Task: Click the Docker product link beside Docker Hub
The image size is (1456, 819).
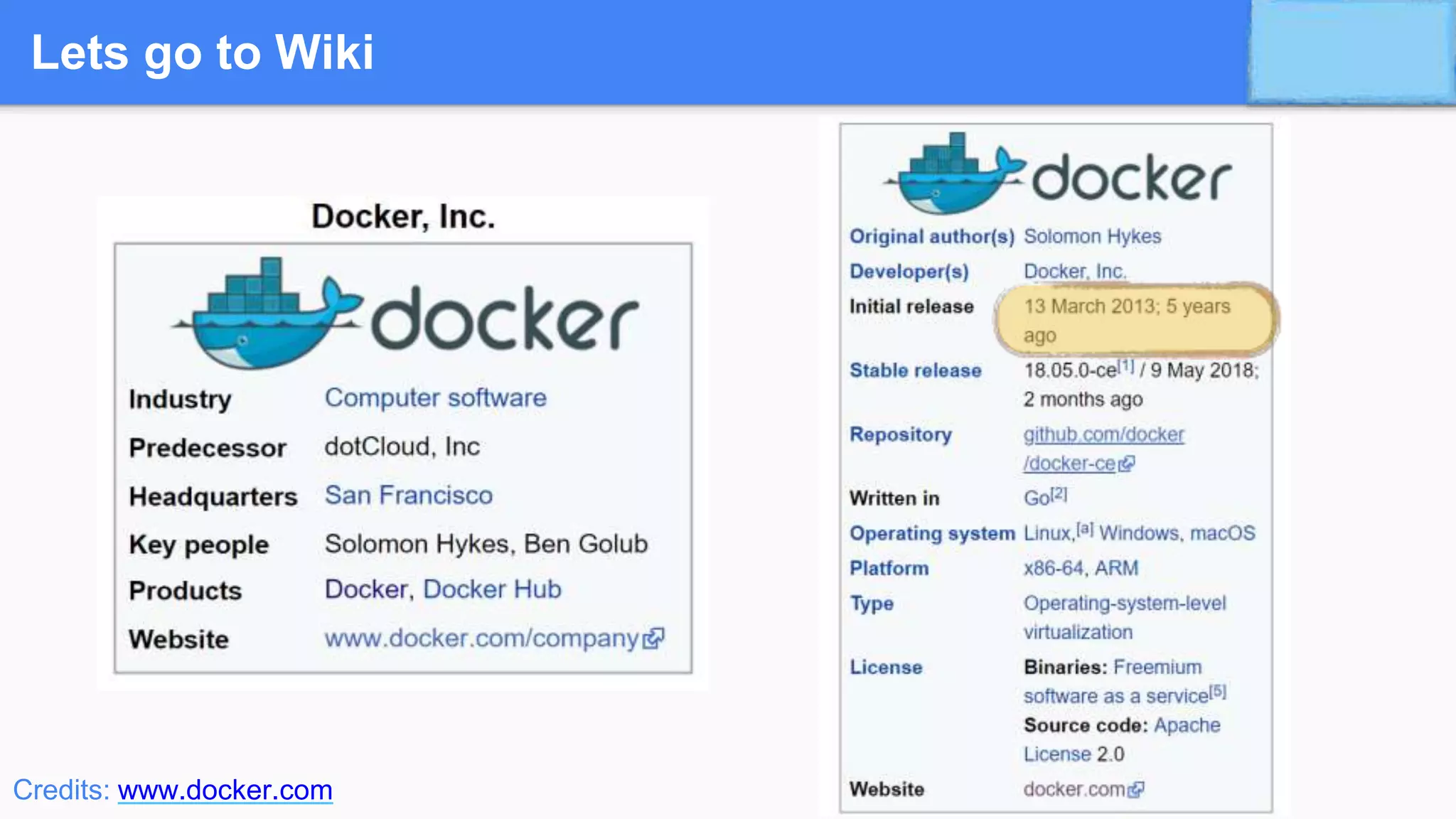Action: coord(366,589)
